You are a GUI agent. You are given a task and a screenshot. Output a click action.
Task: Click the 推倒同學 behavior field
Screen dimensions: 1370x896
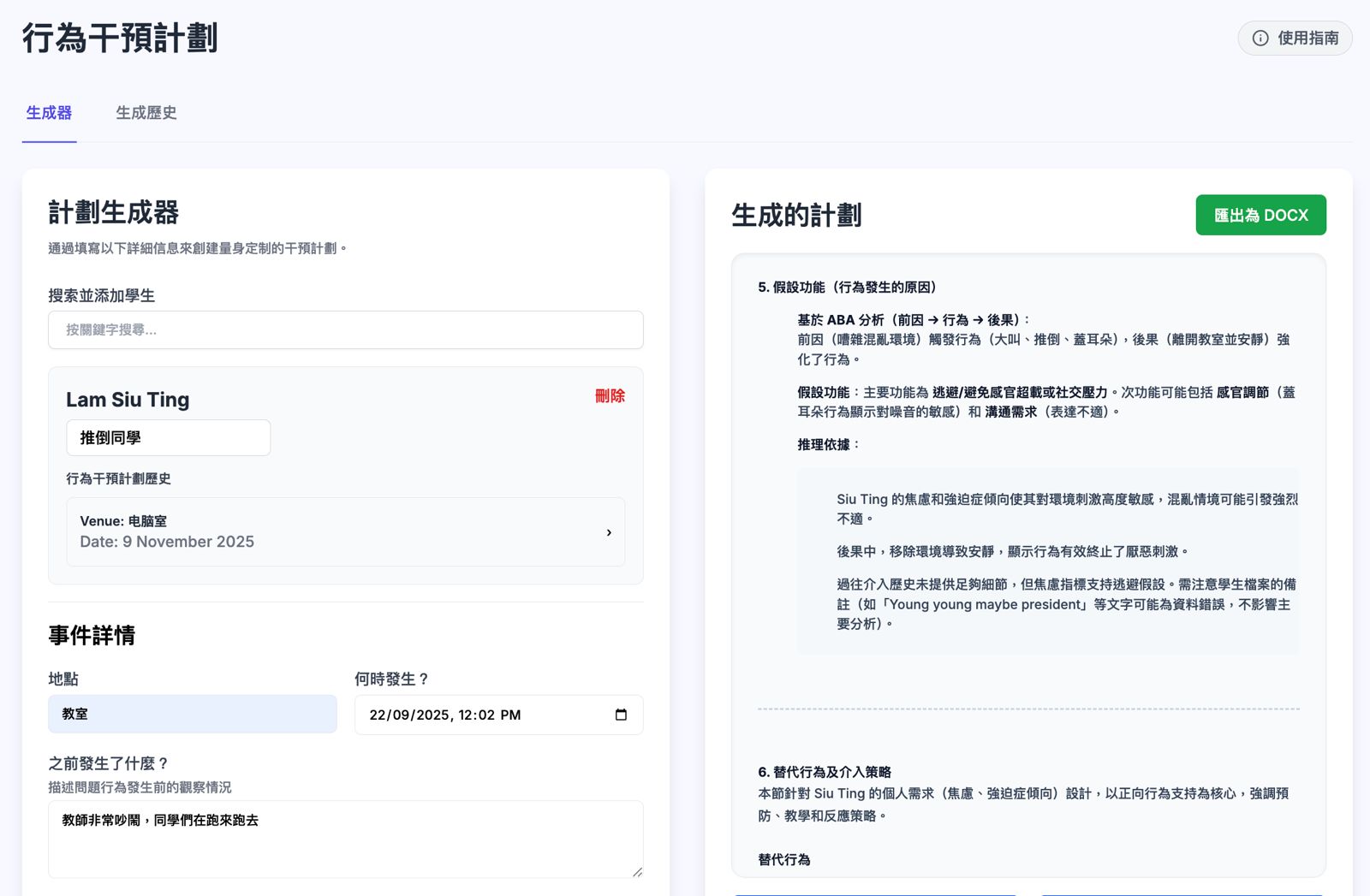tap(168, 438)
